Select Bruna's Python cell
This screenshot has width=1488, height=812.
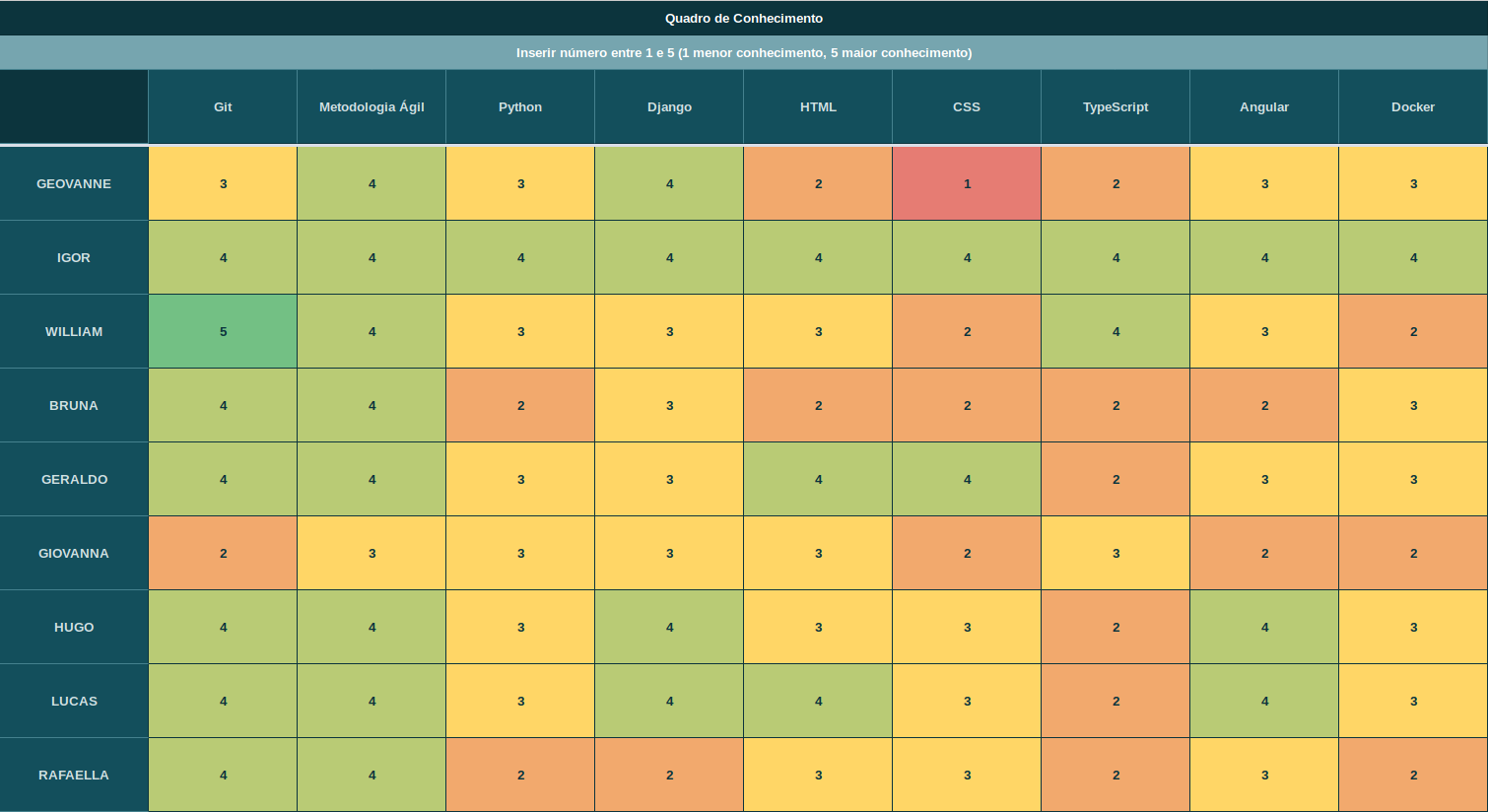click(520, 405)
